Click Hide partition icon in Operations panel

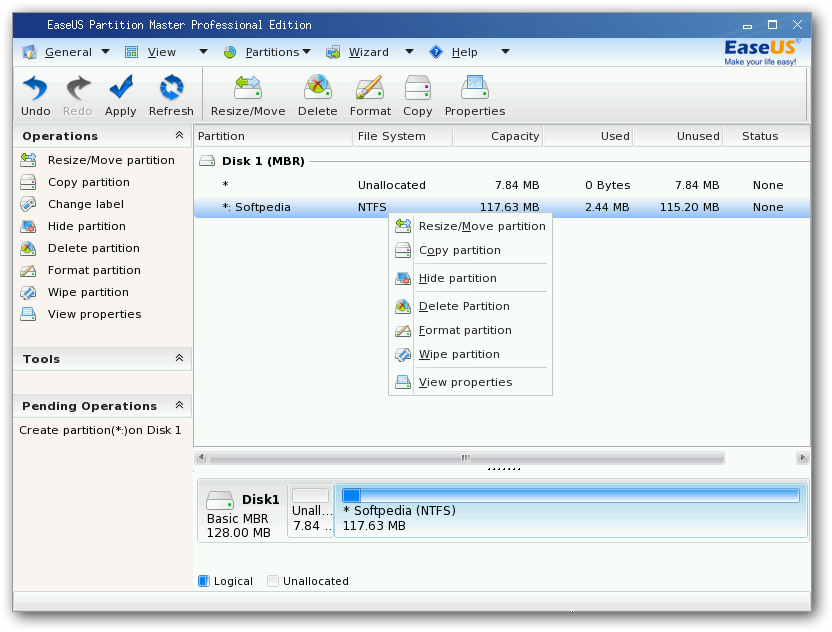(28, 226)
